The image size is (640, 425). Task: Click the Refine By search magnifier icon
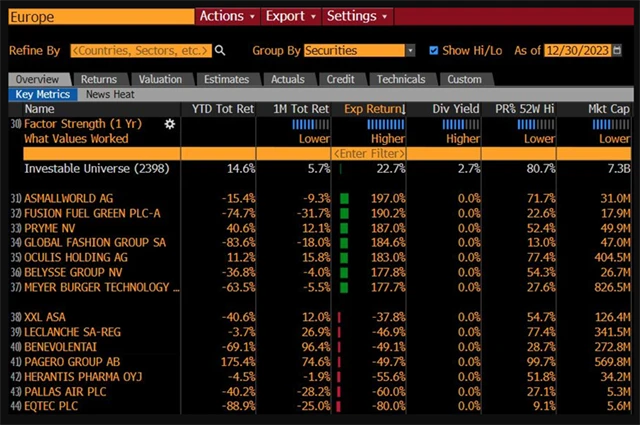point(220,50)
